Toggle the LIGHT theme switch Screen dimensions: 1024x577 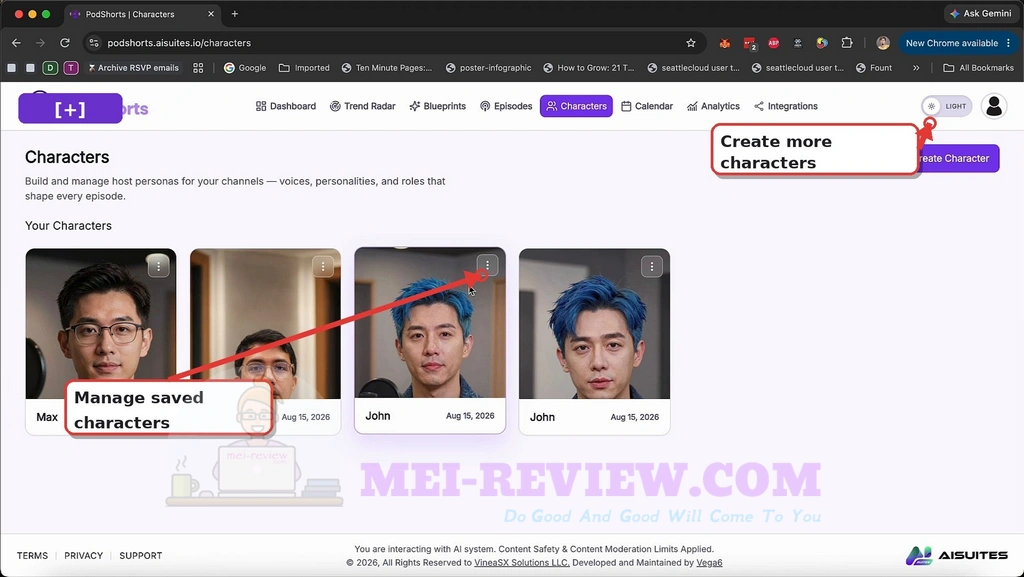pyautogui.click(x=946, y=106)
